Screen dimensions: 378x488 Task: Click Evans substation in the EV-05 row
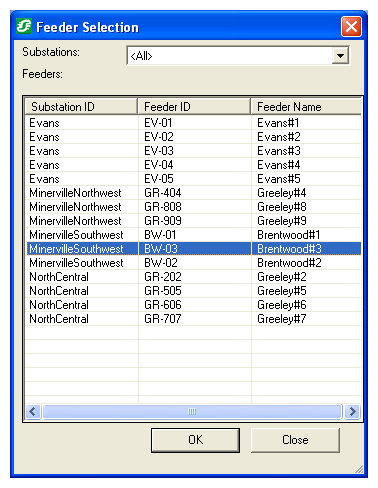[44, 179]
